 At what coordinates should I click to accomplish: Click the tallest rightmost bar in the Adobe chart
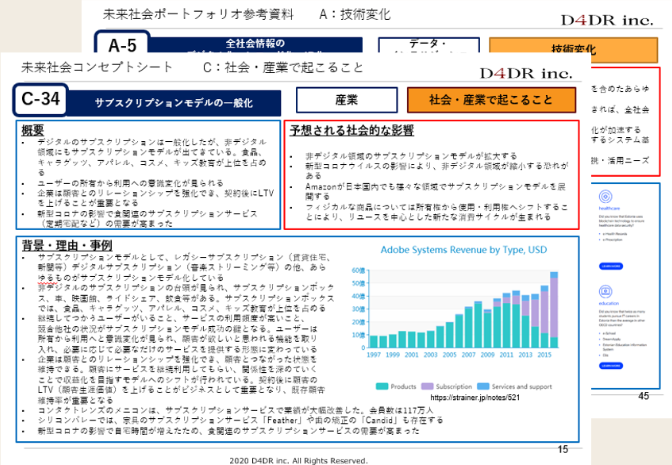pos(554,309)
